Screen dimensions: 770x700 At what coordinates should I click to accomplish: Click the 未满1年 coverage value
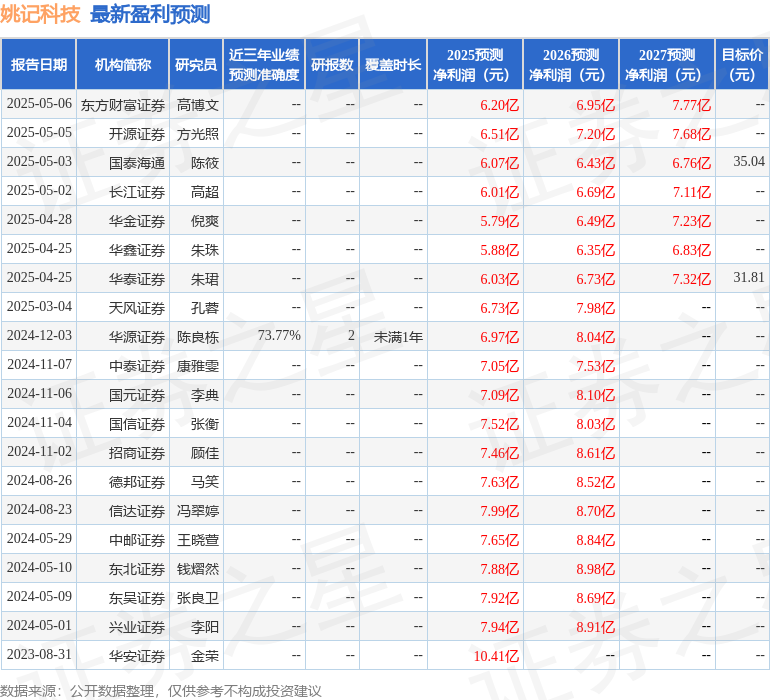point(398,337)
